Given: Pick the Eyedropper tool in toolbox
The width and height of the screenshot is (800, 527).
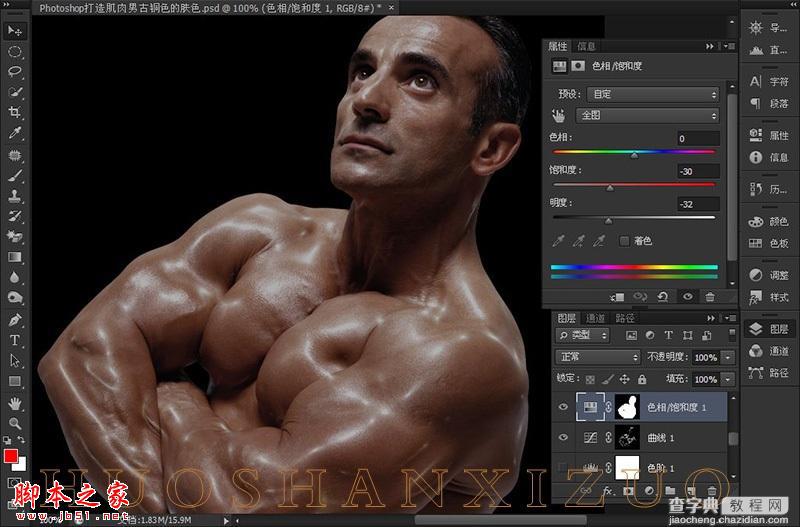Looking at the screenshot, I should (x=15, y=133).
